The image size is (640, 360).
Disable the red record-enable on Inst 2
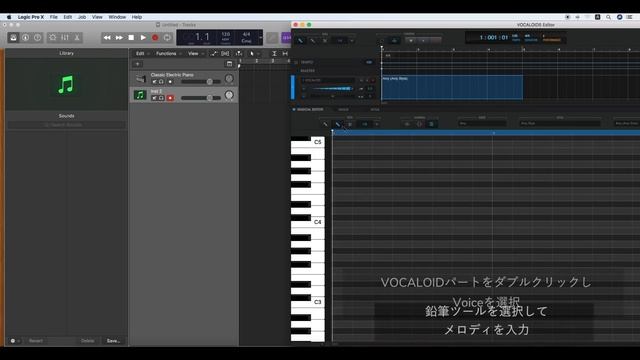[170, 98]
